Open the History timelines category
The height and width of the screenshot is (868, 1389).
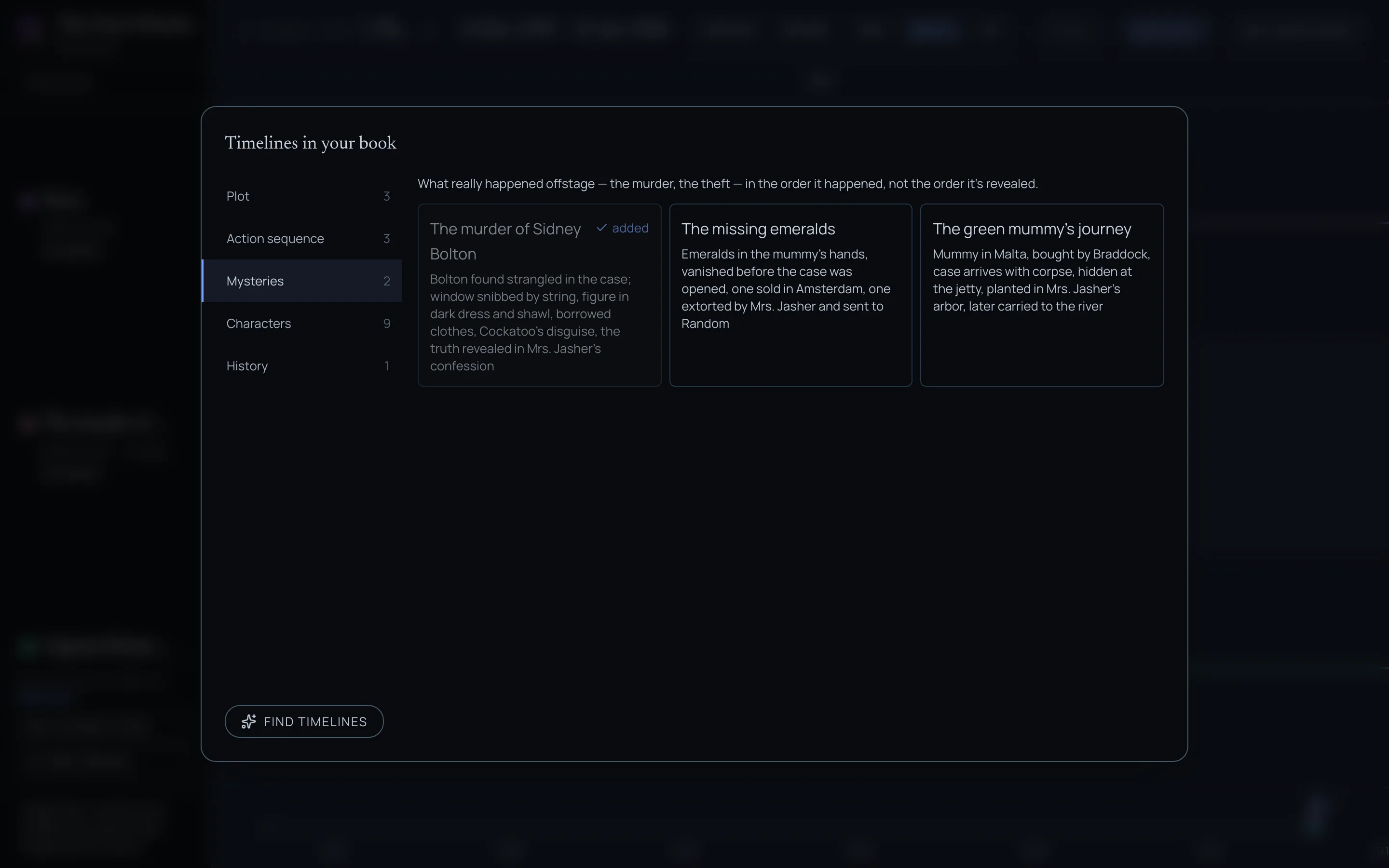302,366
